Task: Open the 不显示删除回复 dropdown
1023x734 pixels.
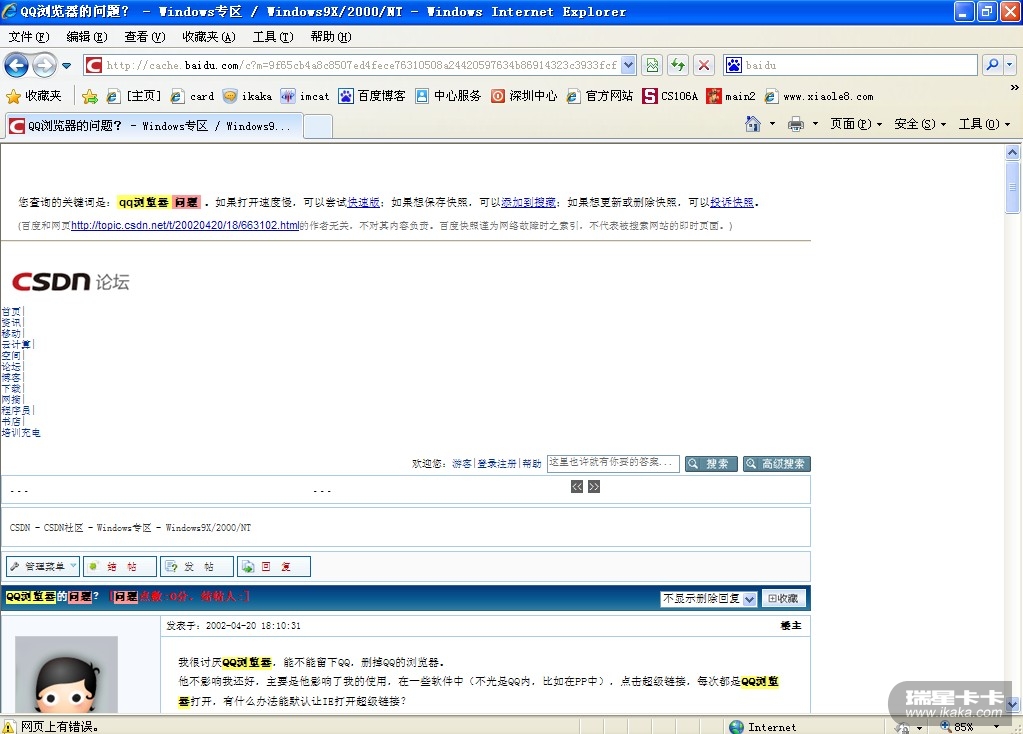Action: (708, 598)
